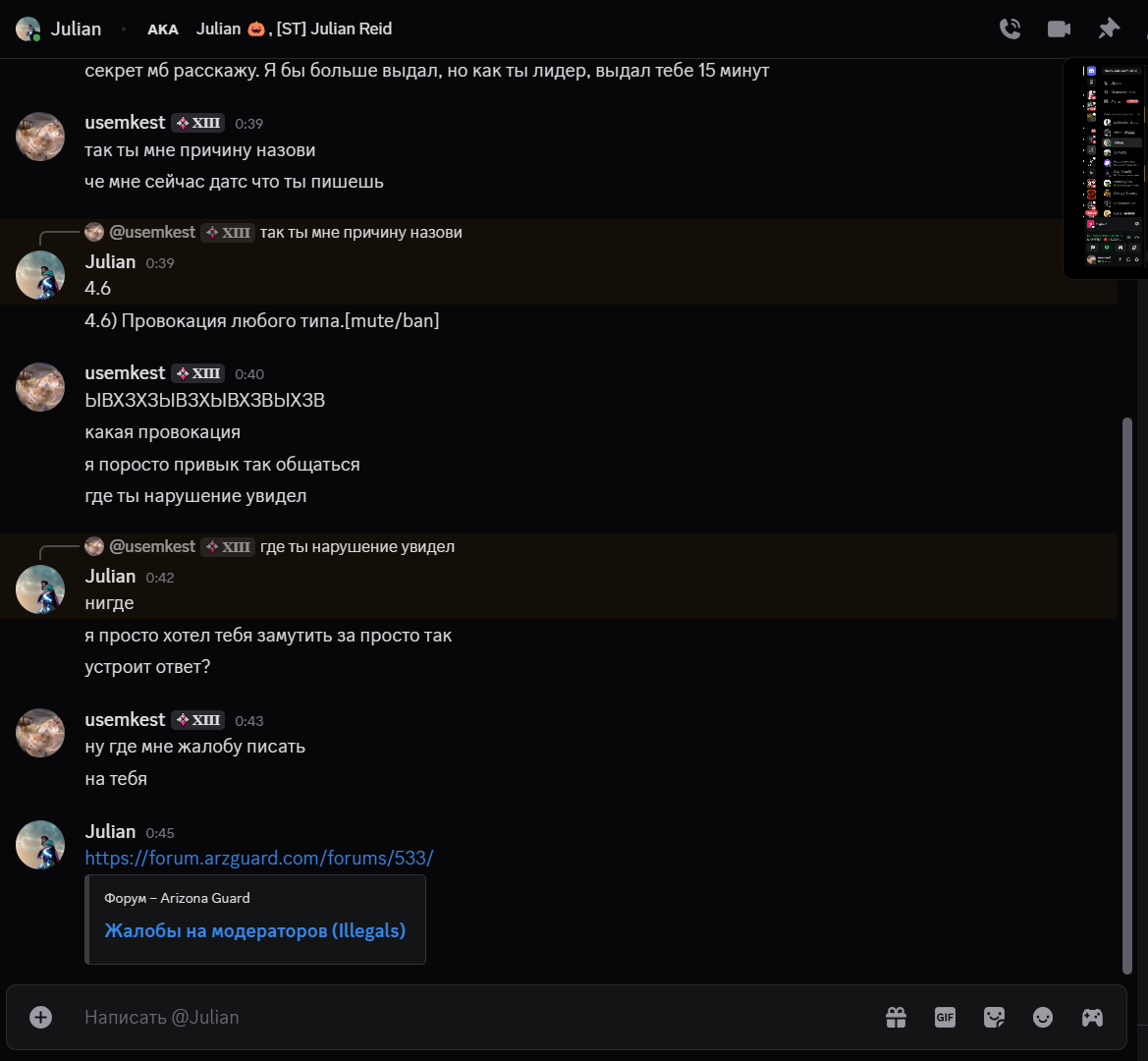Click the chat vertical scrollbar
The image size is (1148, 1061).
tap(1127, 688)
